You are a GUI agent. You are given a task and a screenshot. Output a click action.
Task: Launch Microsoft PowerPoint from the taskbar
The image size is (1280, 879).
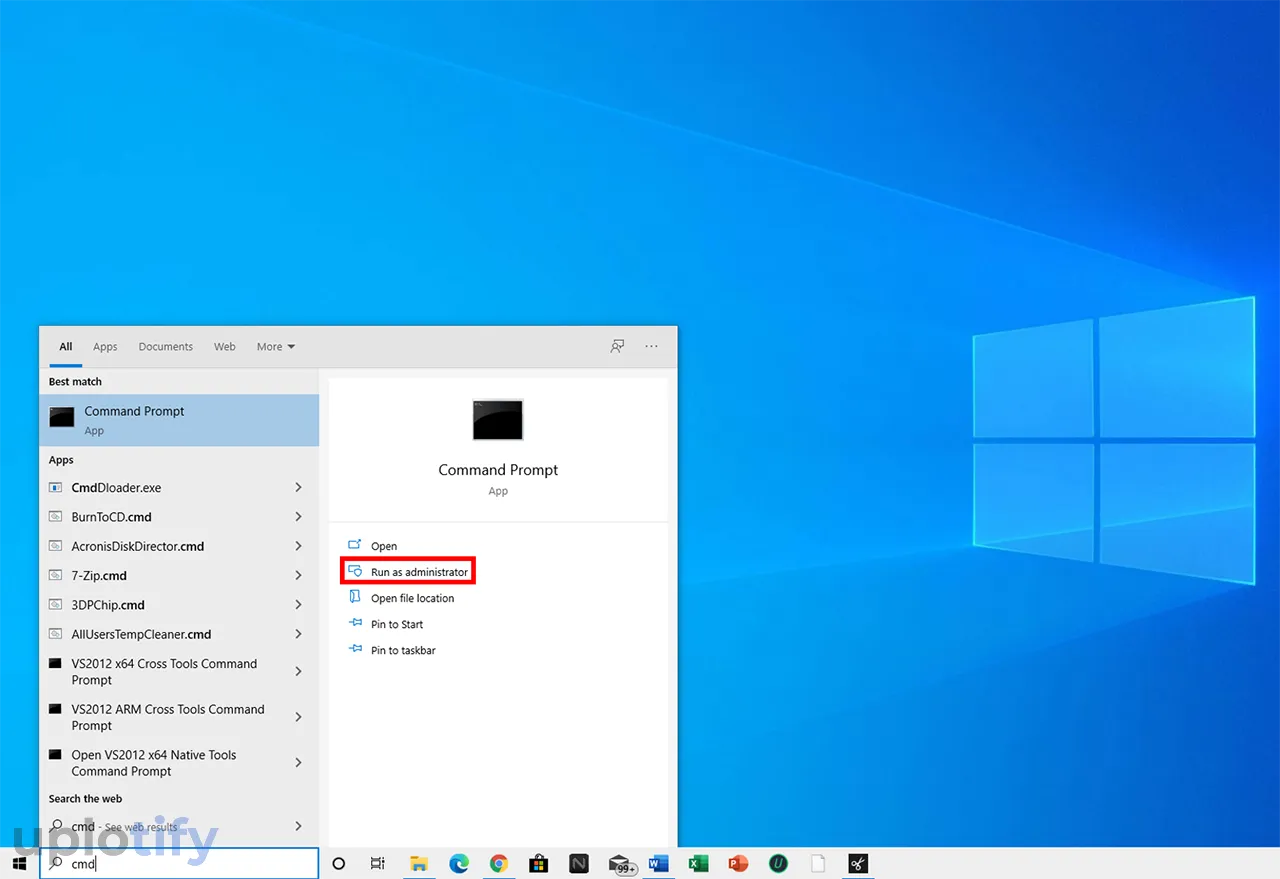tap(738, 863)
